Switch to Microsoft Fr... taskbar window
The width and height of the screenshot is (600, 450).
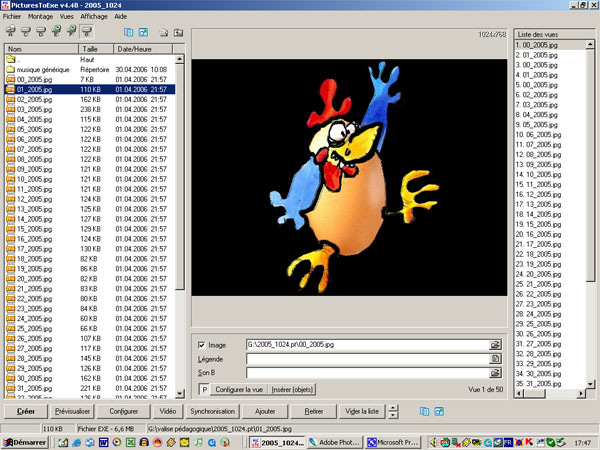(393, 443)
